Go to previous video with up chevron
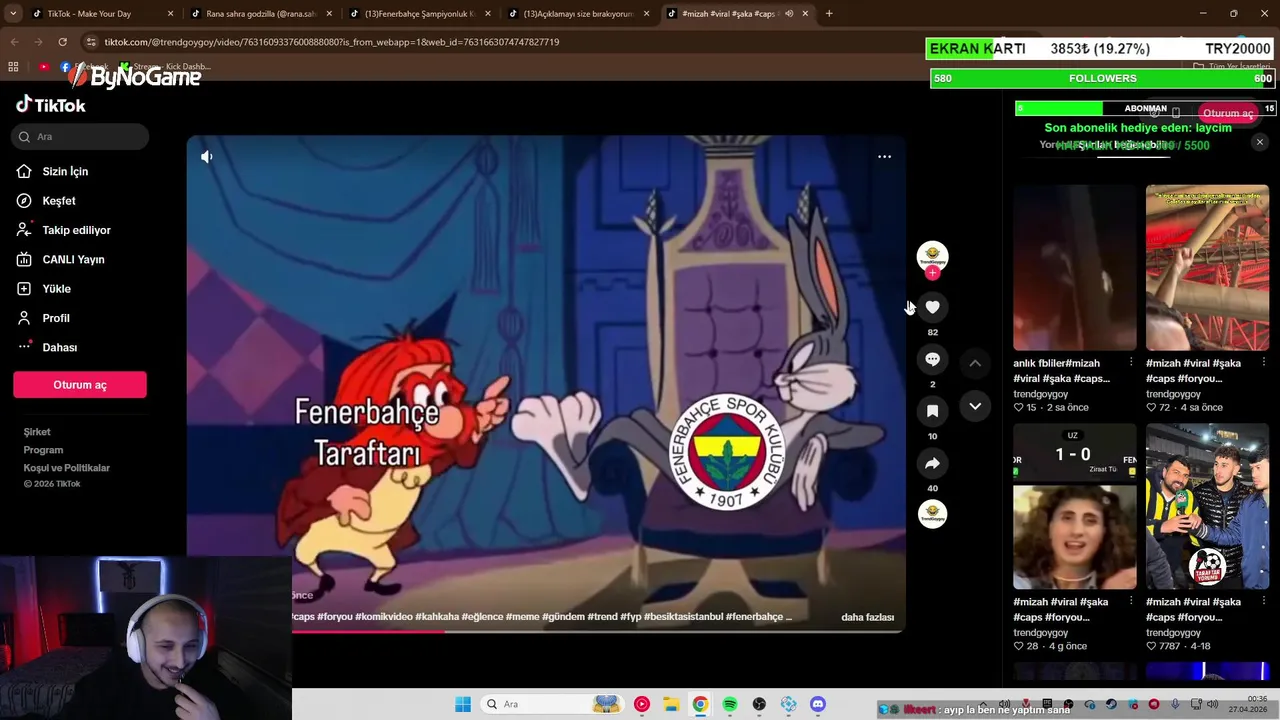This screenshot has height=720, width=1280. coord(975,363)
